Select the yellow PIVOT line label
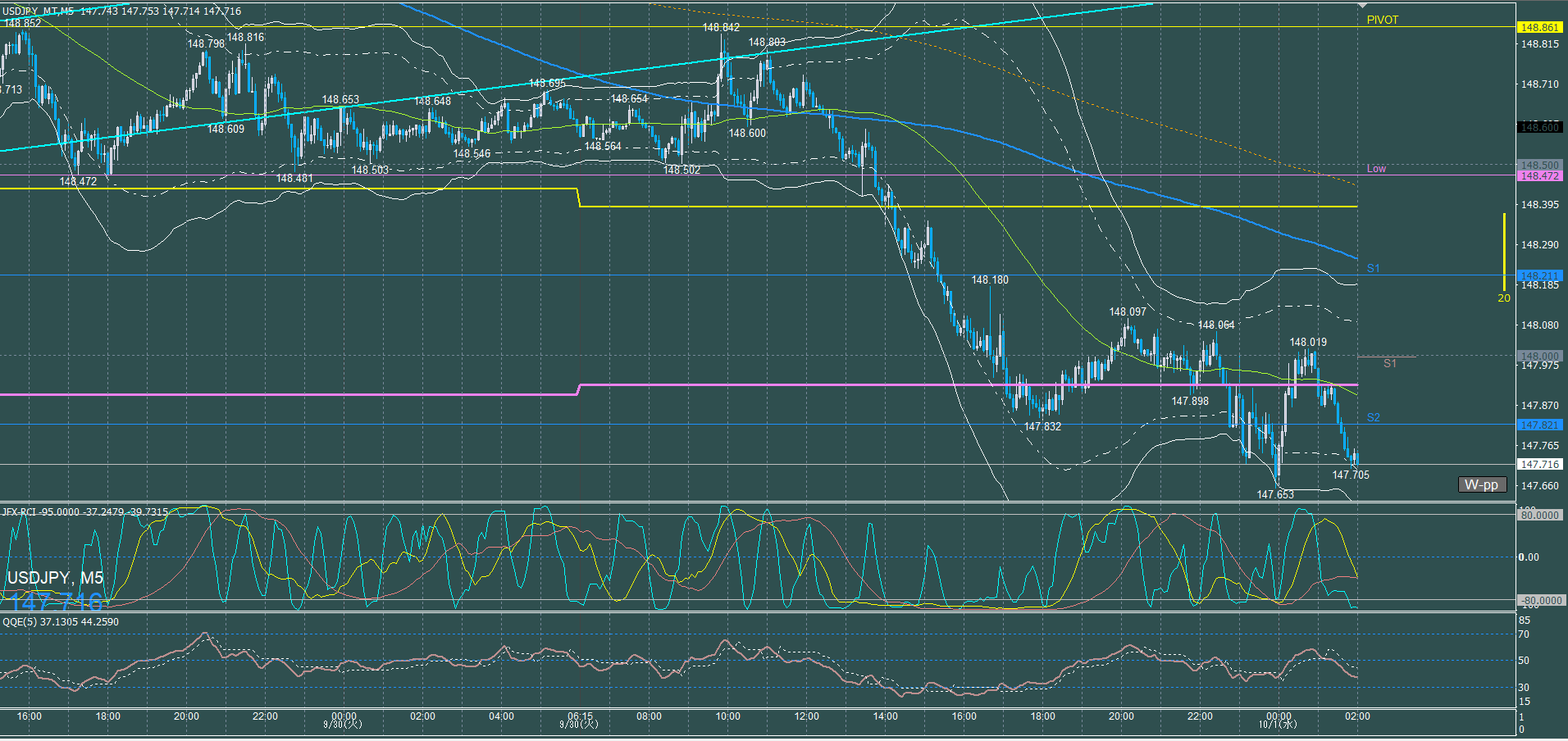The image size is (1568, 741). click(1382, 20)
